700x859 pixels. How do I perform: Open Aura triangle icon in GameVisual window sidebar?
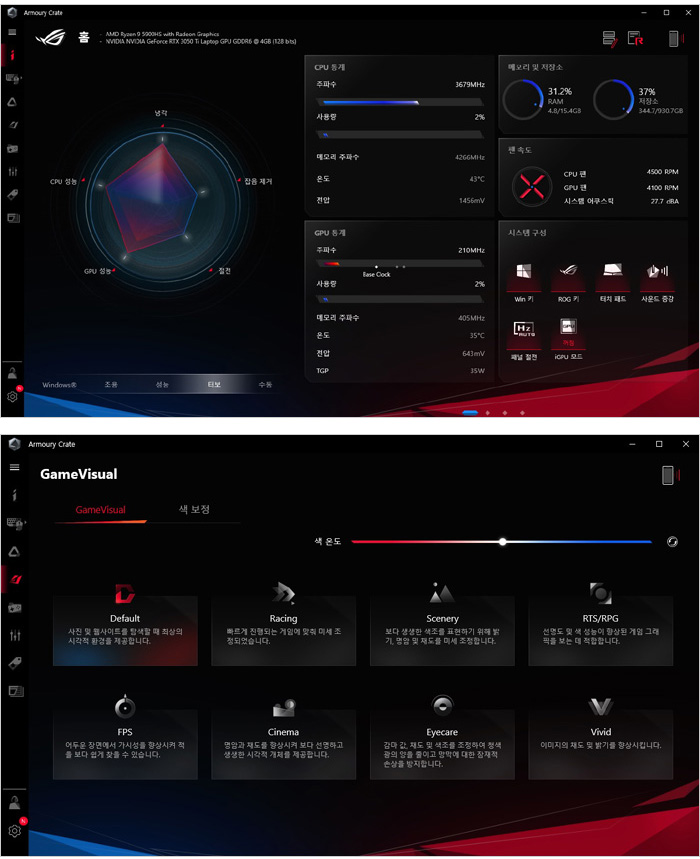pos(14,552)
